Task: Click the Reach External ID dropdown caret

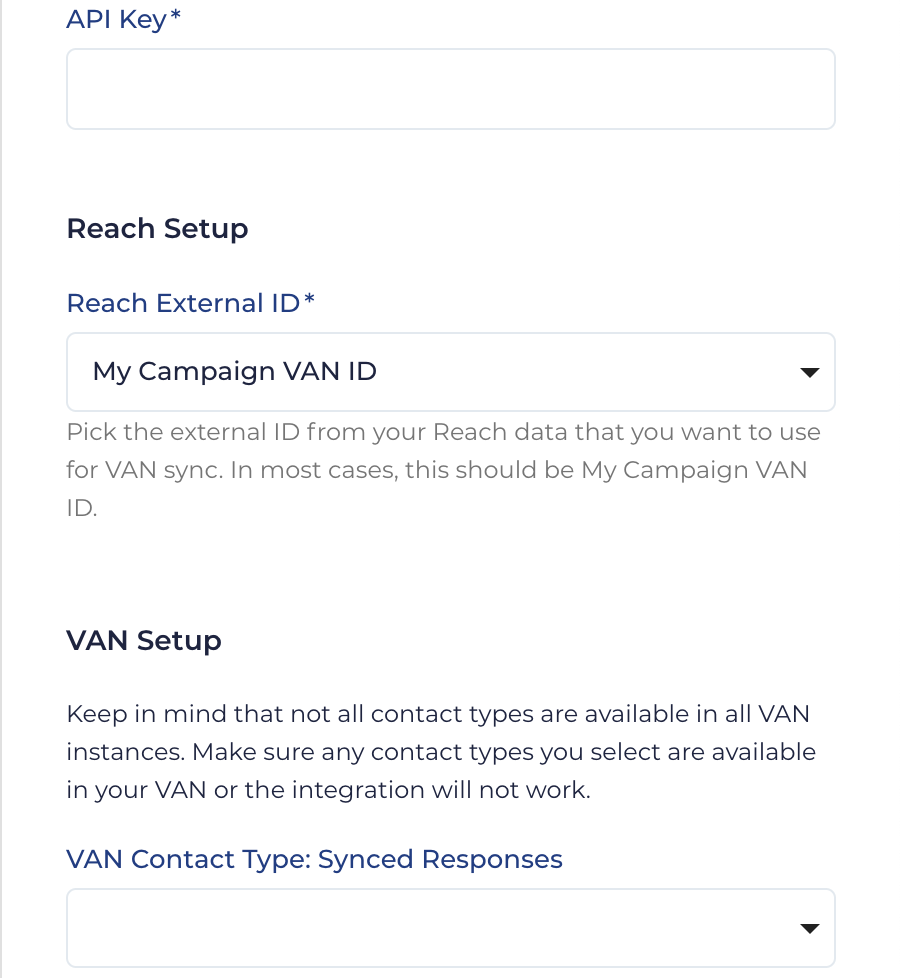Action: click(x=810, y=373)
